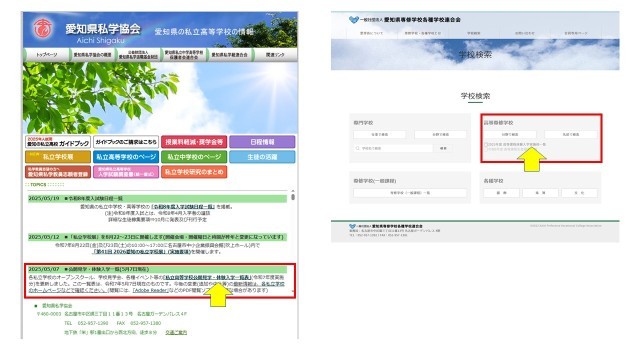Open the 第41回 2026愛知の私立学校展 実施要項 link
640x360 pixels.
click(142, 252)
